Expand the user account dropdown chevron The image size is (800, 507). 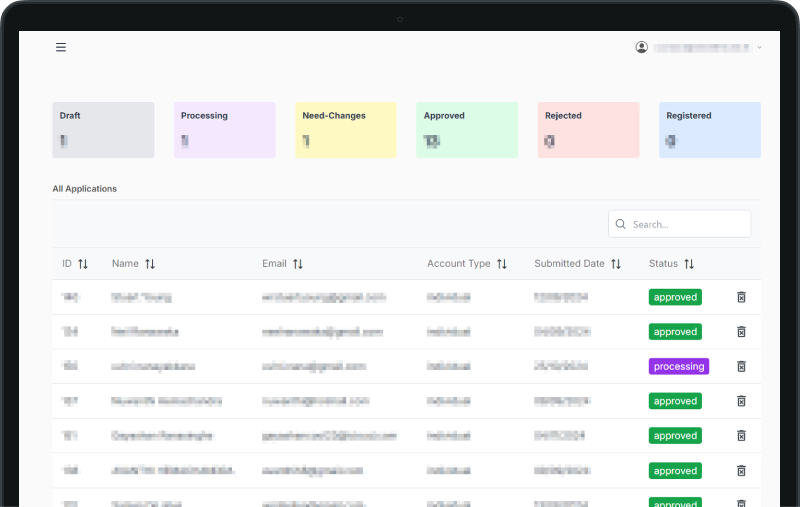tap(759, 47)
